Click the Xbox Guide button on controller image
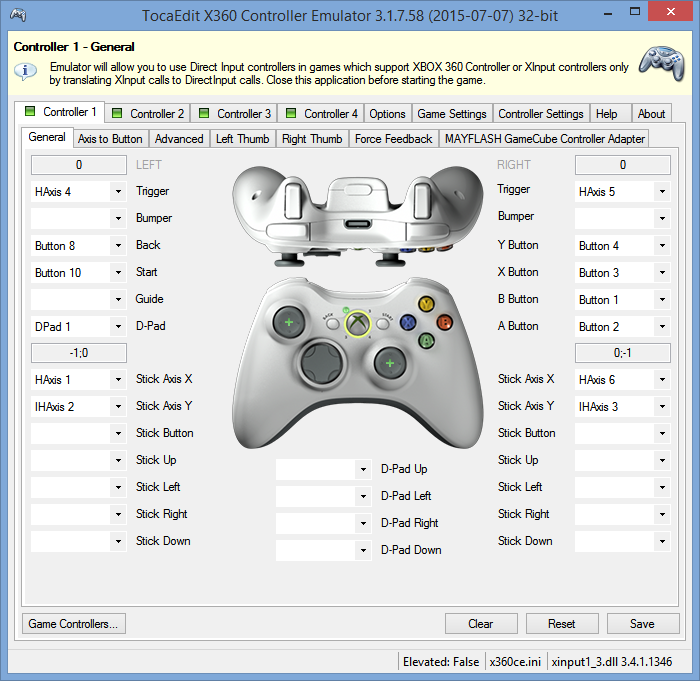700x681 pixels. pyautogui.click(x=358, y=323)
